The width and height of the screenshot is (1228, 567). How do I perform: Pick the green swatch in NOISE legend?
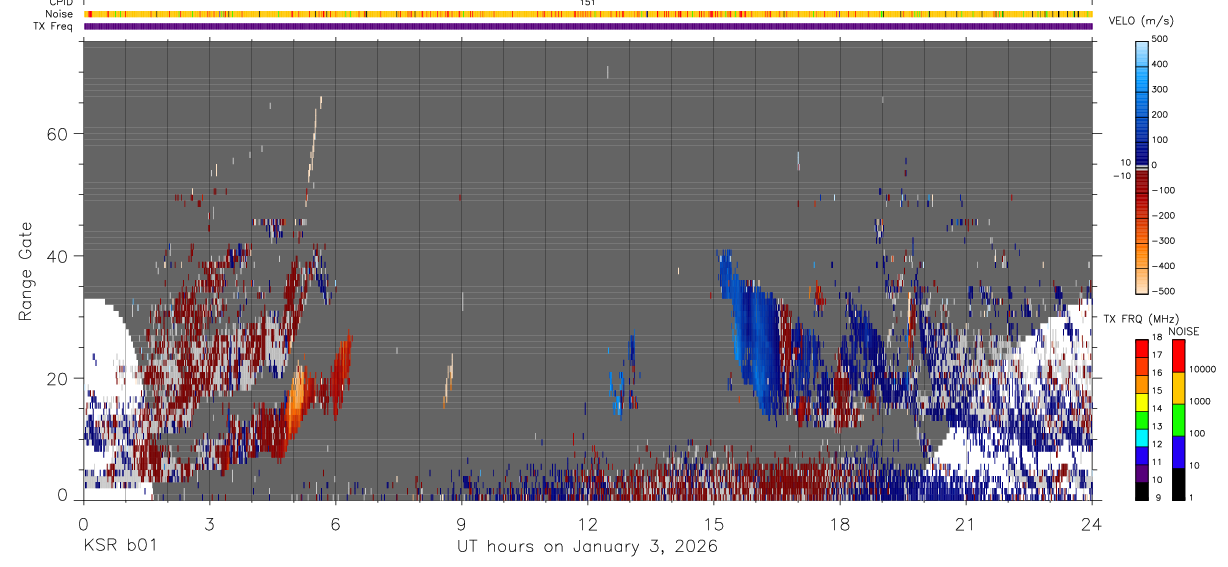tap(1178, 420)
